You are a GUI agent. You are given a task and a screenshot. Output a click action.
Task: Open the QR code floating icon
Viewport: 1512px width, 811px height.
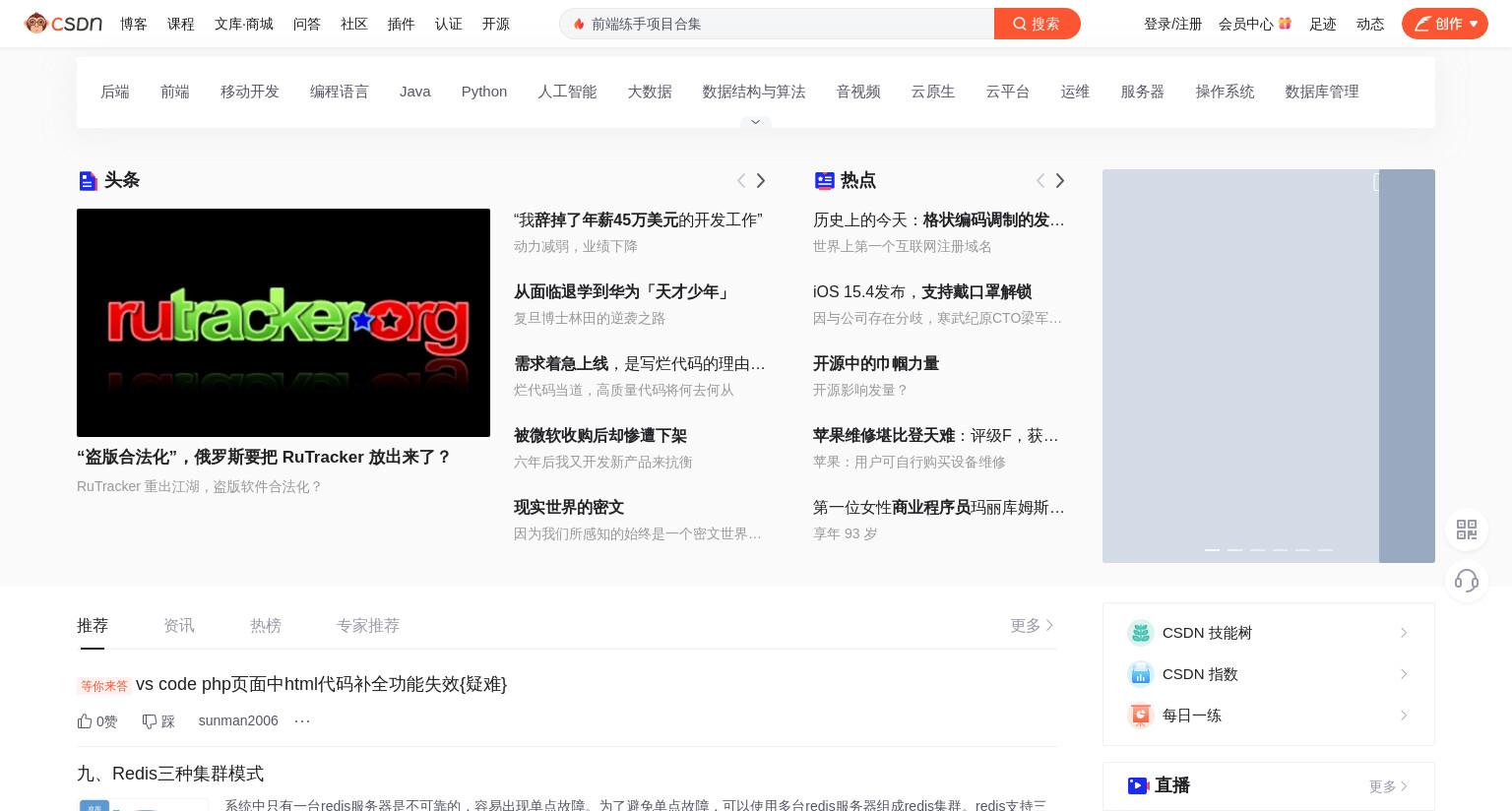[x=1467, y=530]
